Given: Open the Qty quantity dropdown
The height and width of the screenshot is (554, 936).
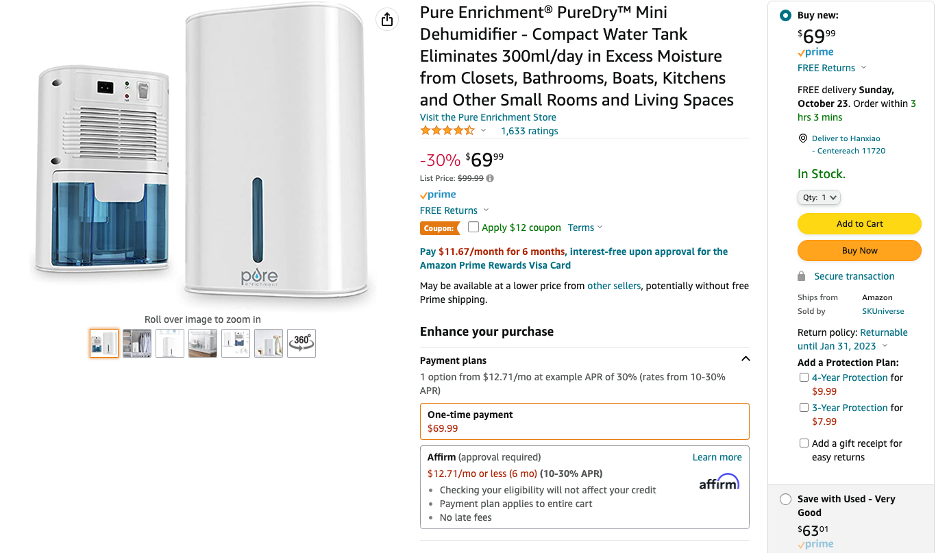Looking at the screenshot, I should coord(819,198).
